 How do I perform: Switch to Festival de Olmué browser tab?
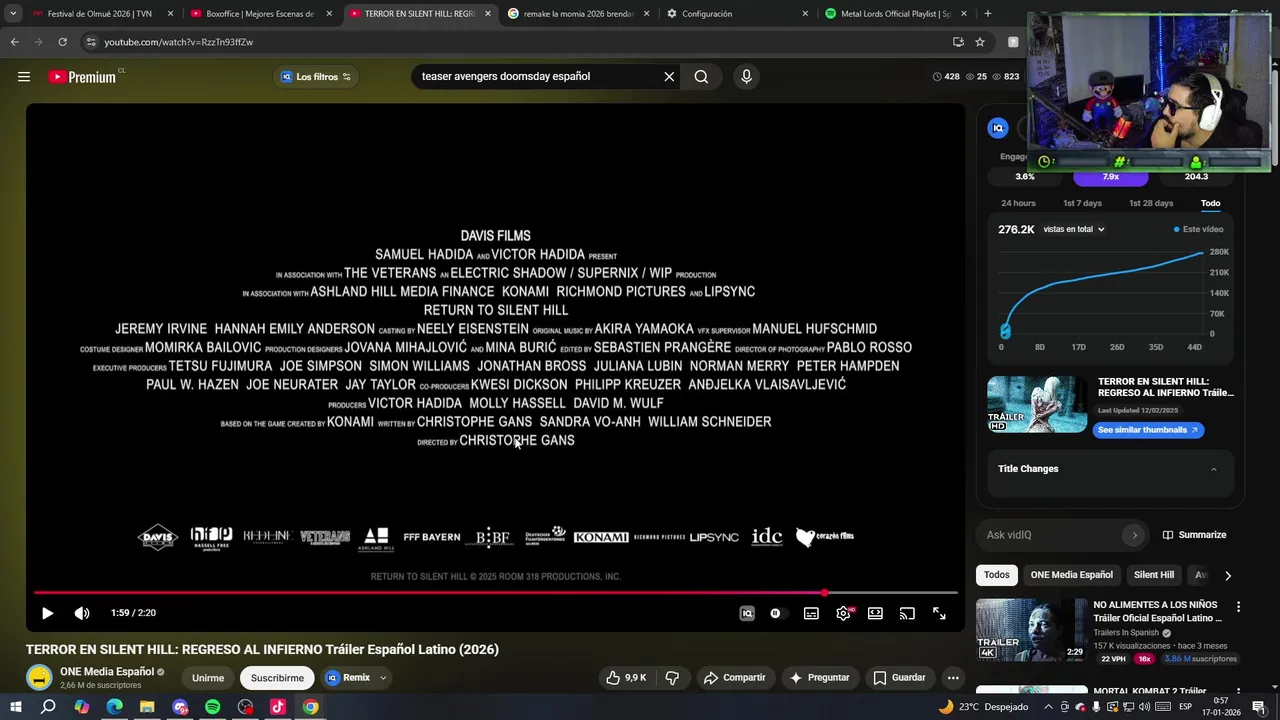pyautogui.click(x=99, y=14)
